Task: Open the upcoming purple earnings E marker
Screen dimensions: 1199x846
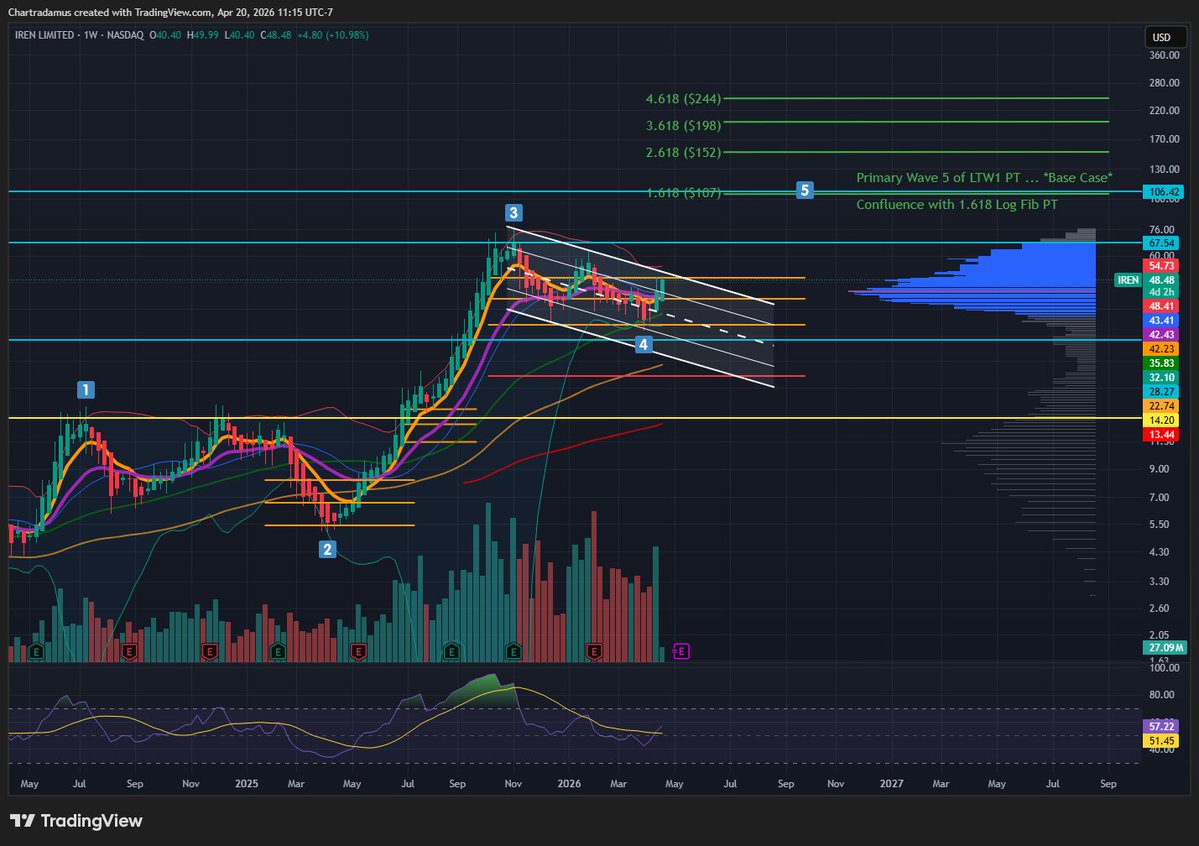Action: coord(681,652)
